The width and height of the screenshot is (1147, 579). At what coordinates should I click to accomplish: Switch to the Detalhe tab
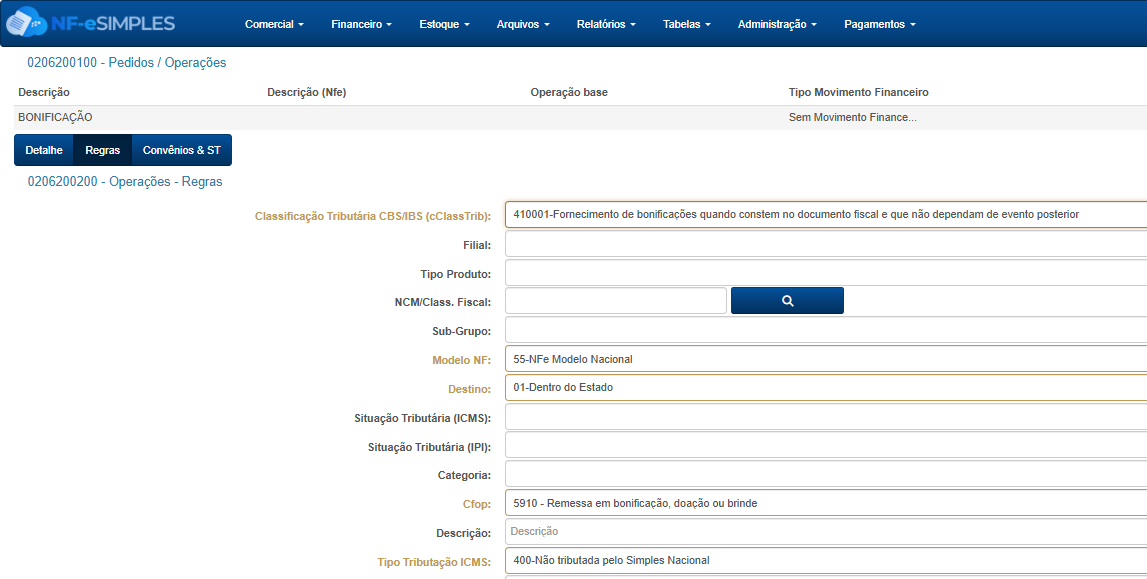pyautogui.click(x=44, y=150)
